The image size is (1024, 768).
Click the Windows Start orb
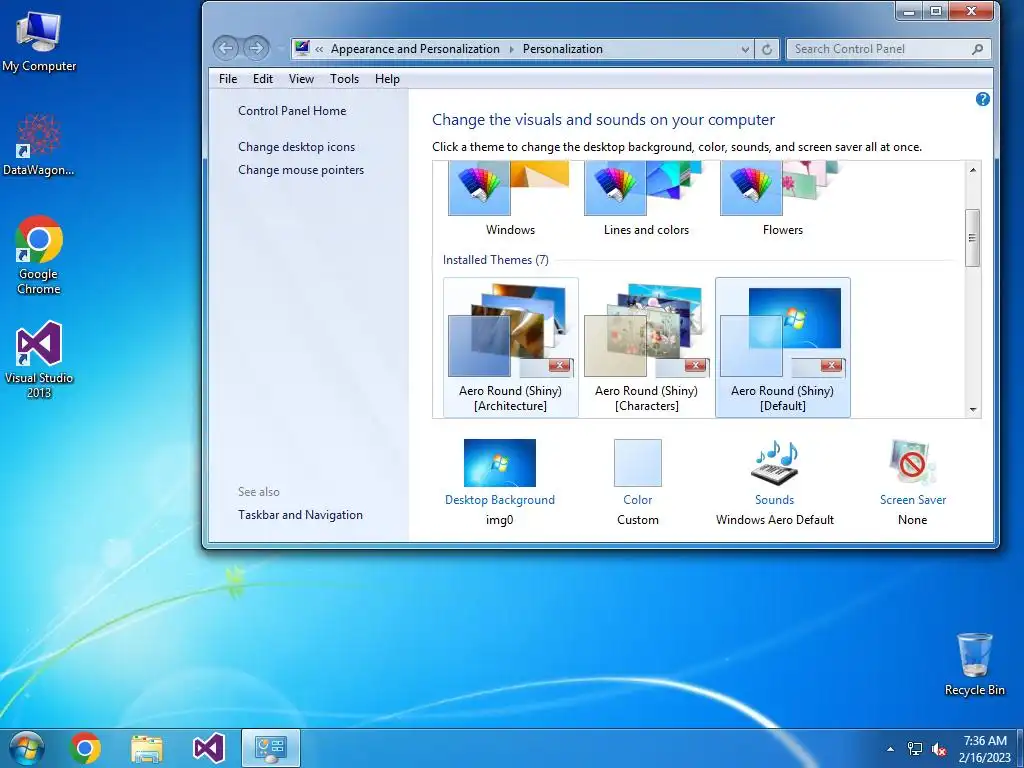click(26, 748)
